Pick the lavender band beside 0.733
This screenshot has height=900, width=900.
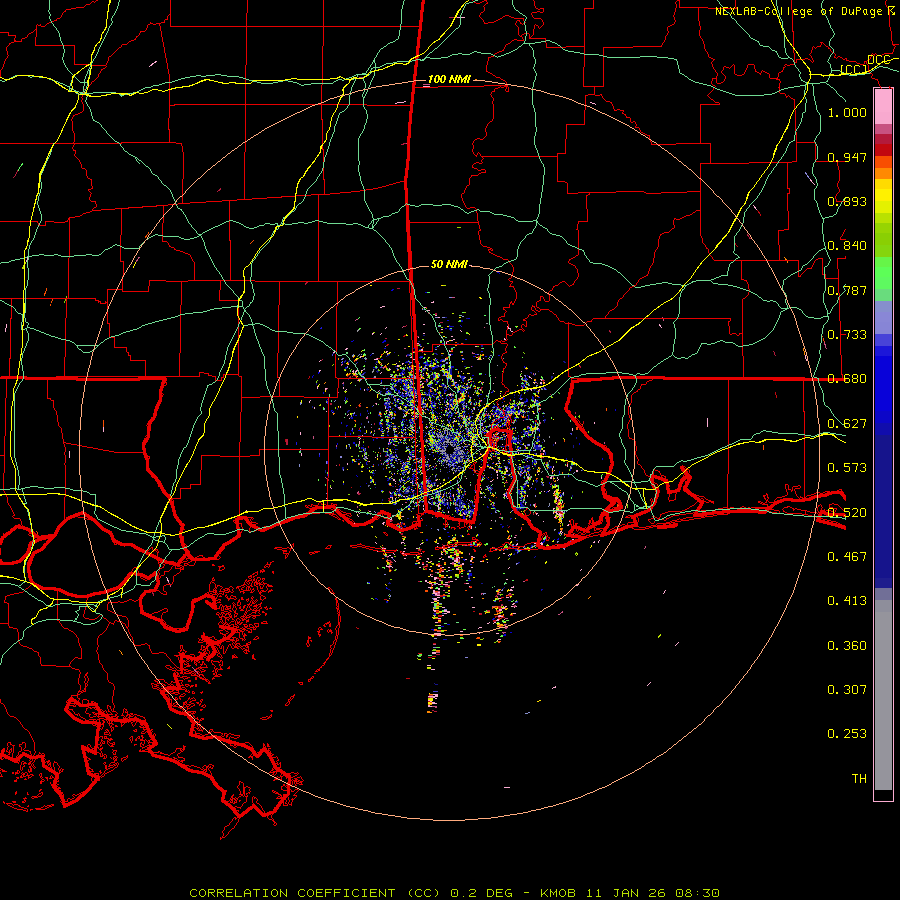[x=883, y=317]
